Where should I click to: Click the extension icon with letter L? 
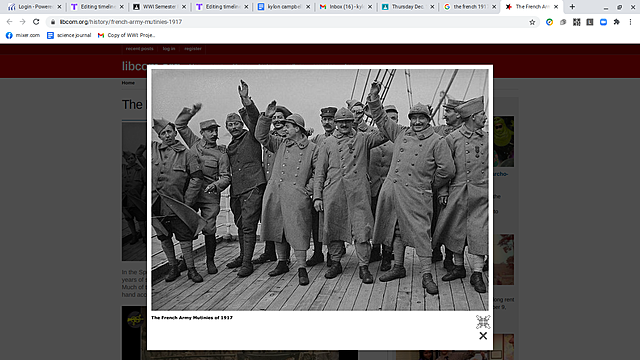point(590,22)
